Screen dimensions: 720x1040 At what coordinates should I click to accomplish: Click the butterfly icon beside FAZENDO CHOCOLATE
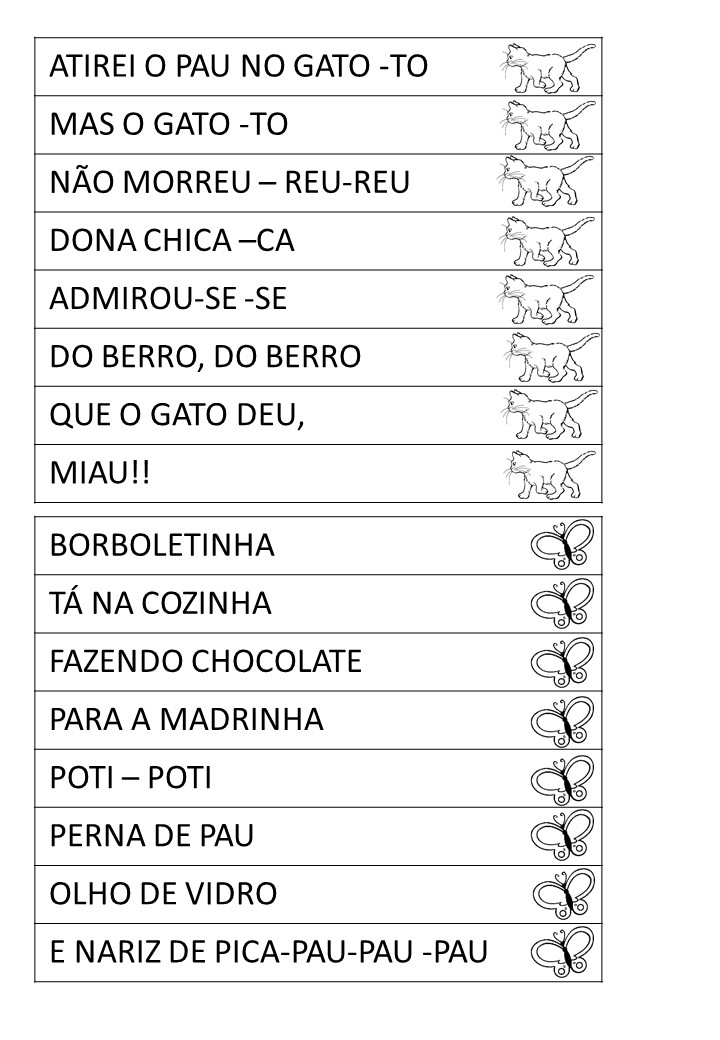562,662
